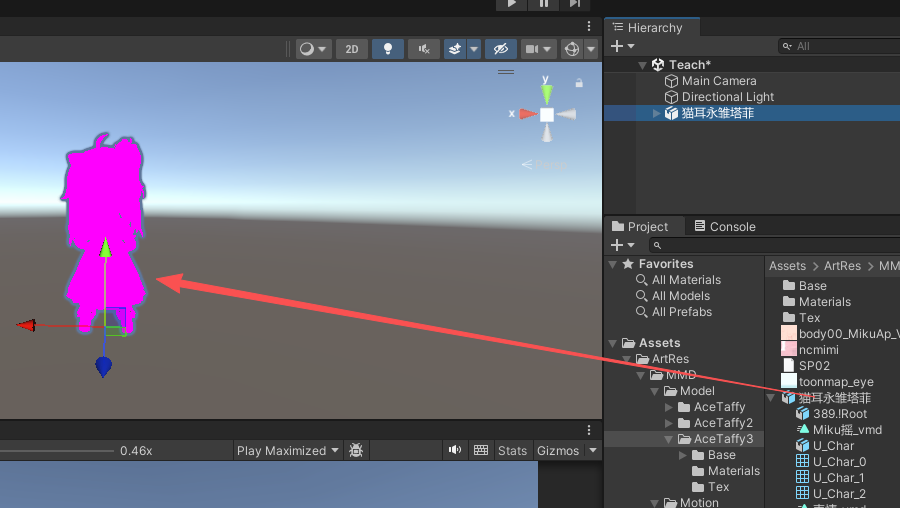Advance one frame with the step button

click(575, 4)
